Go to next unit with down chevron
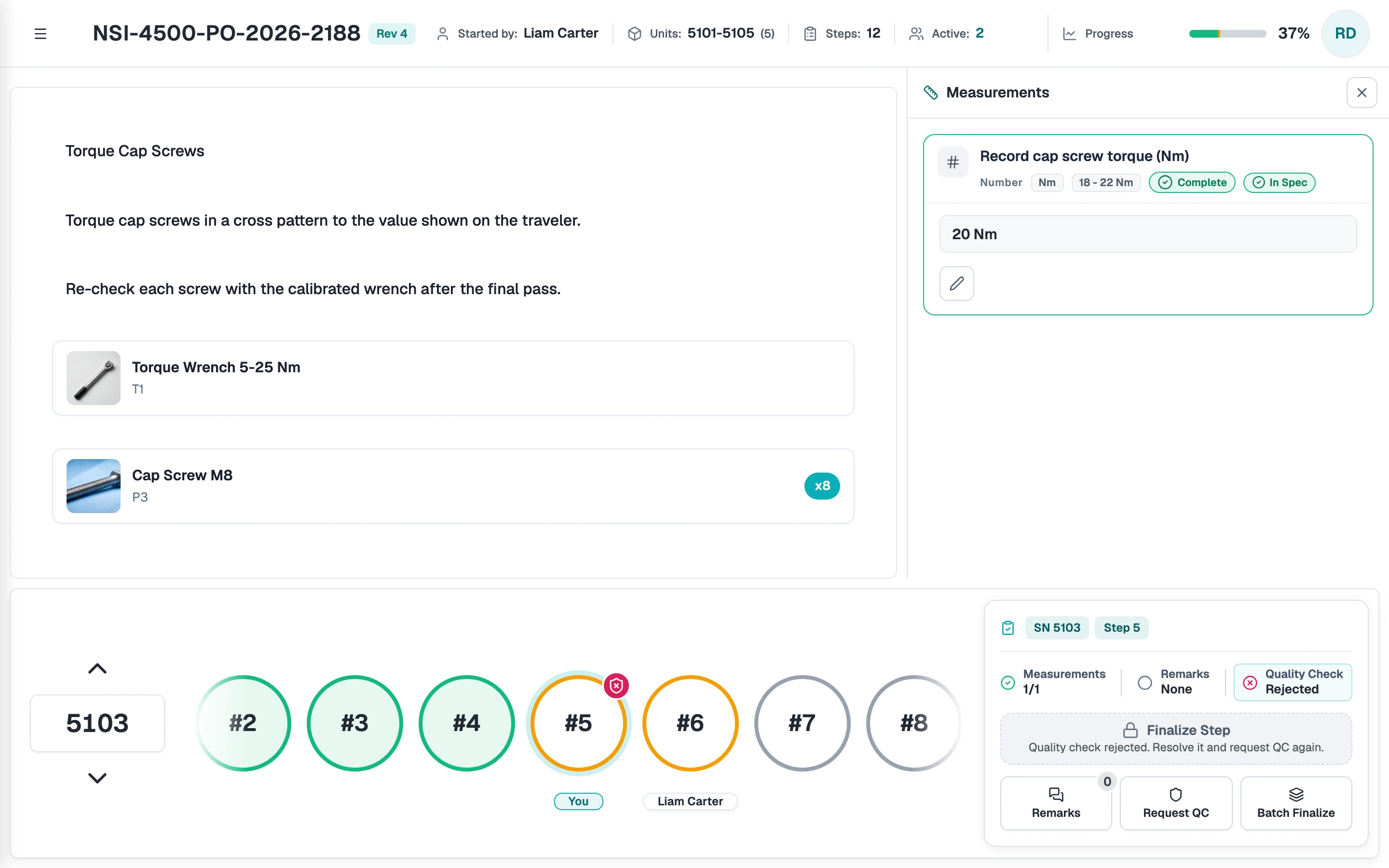 click(97, 778)
